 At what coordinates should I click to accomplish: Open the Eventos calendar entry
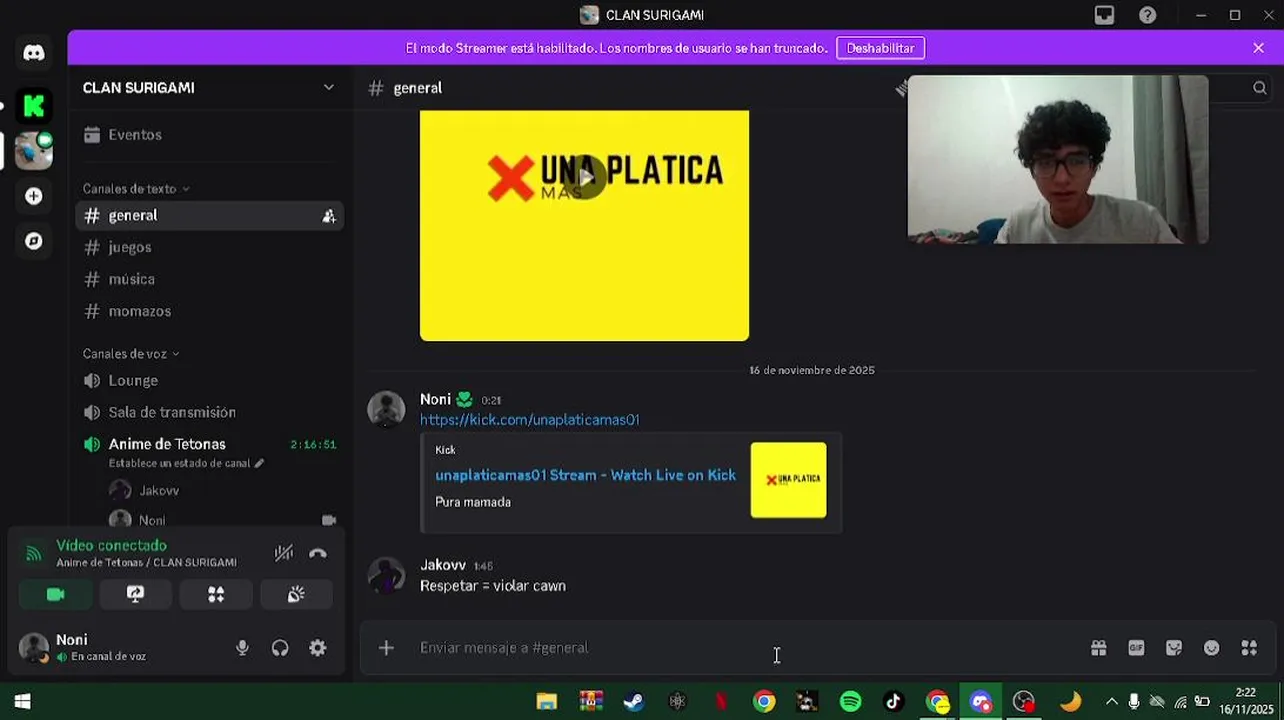[209, 135]
